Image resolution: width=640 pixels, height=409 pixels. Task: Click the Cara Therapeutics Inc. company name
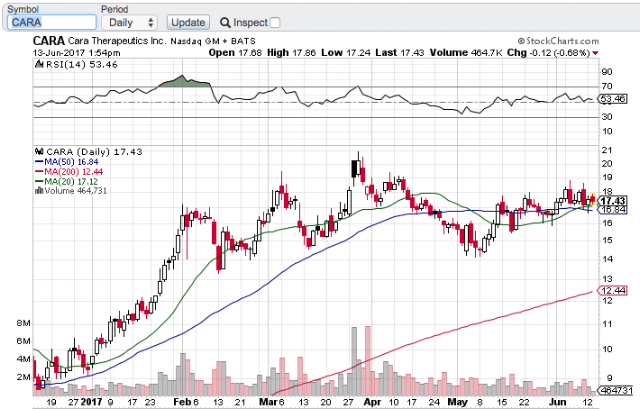(117, 41)
